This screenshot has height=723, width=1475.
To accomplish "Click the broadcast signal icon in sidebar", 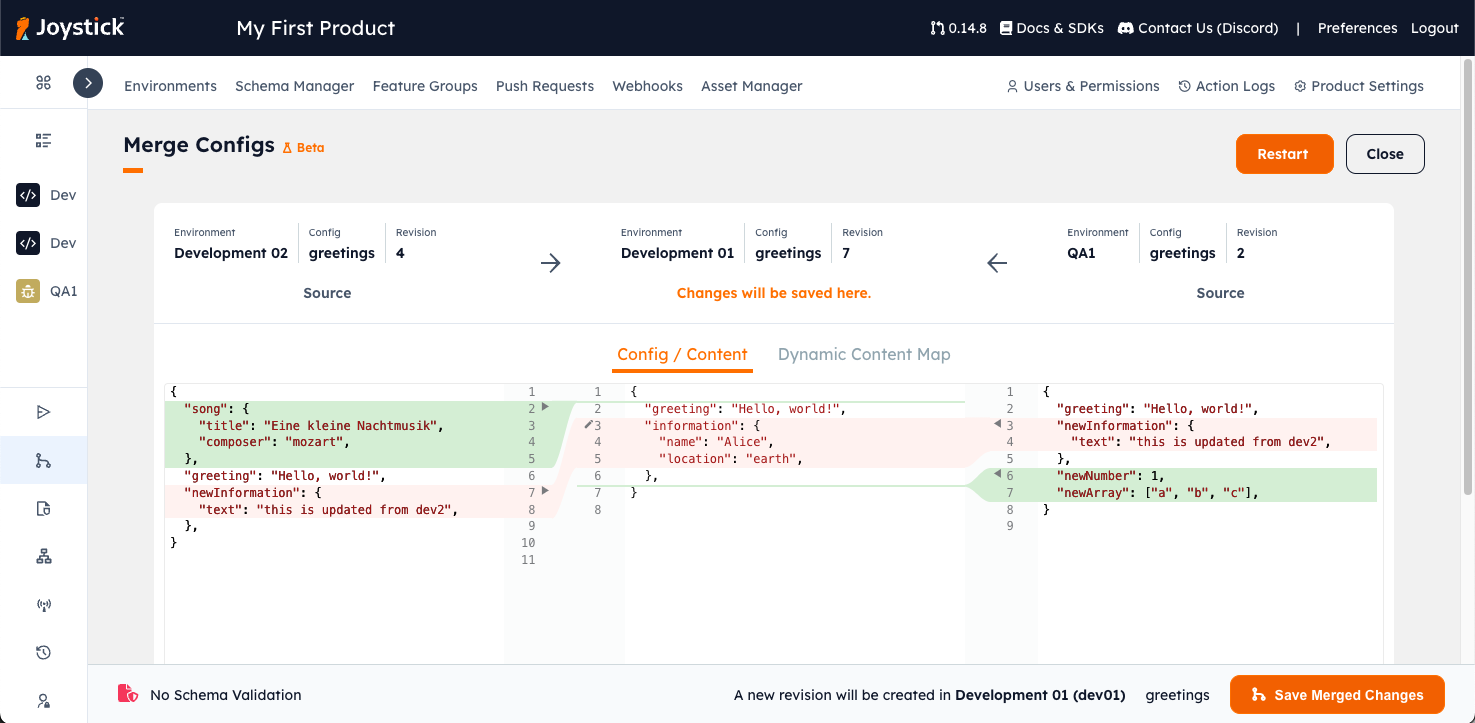I will 43,605.
